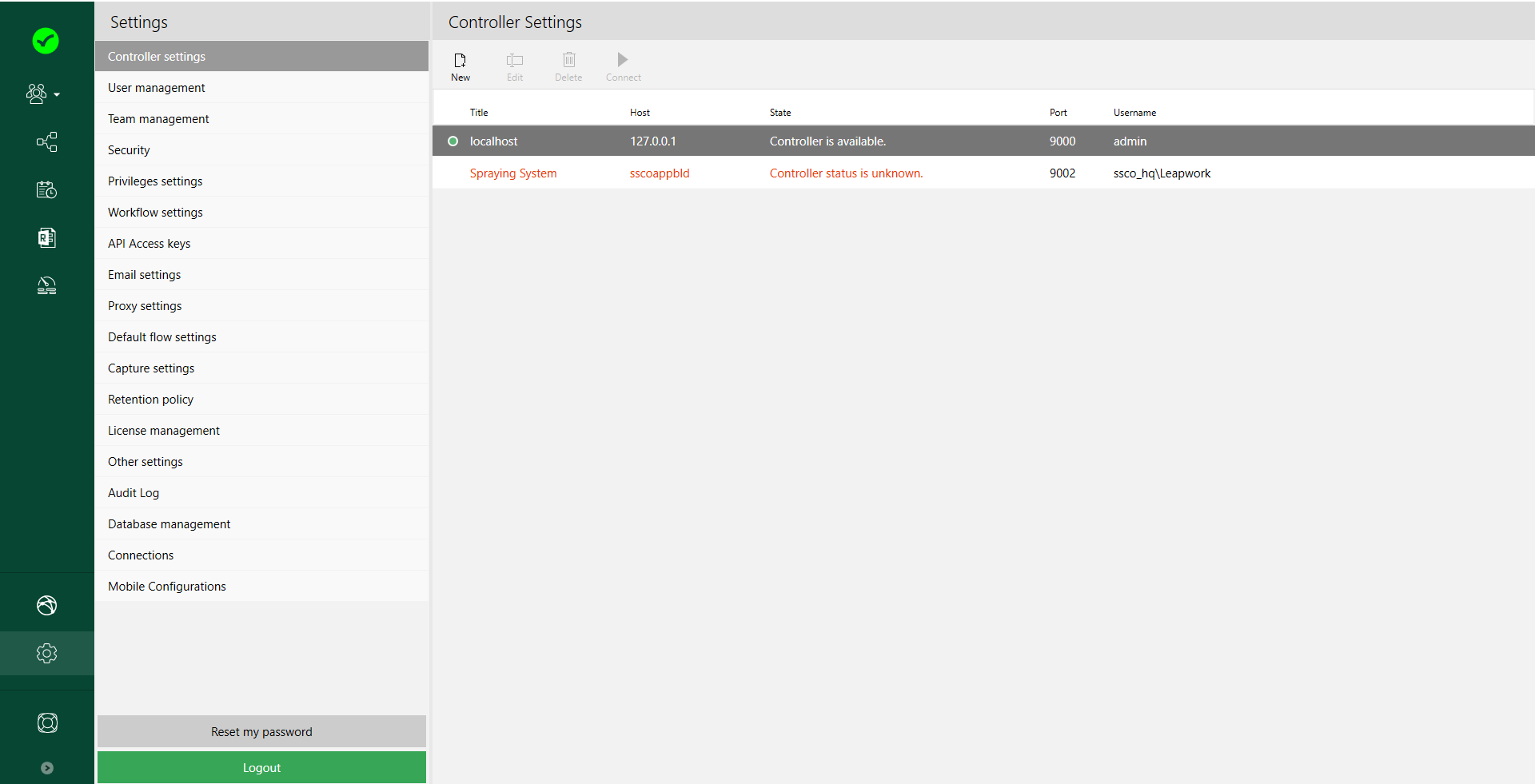The width and height of the screenshot is (1535, 784).
Task: Click the green Leapwork checkmark logo
Action: pyautogui.click(x=46, y=41)
